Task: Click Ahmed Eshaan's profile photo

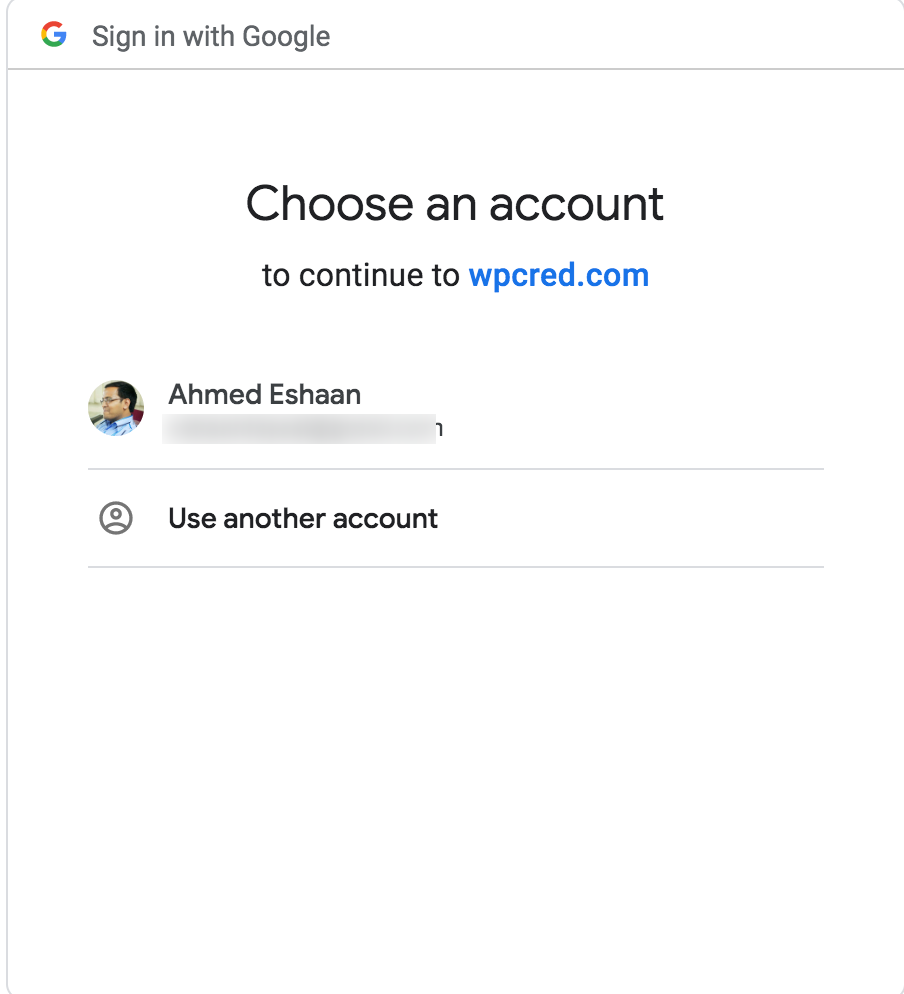Action: pos(116,408)
